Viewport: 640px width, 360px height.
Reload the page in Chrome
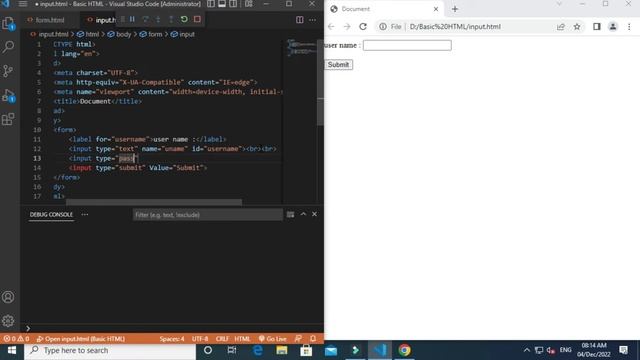(363, 27)
